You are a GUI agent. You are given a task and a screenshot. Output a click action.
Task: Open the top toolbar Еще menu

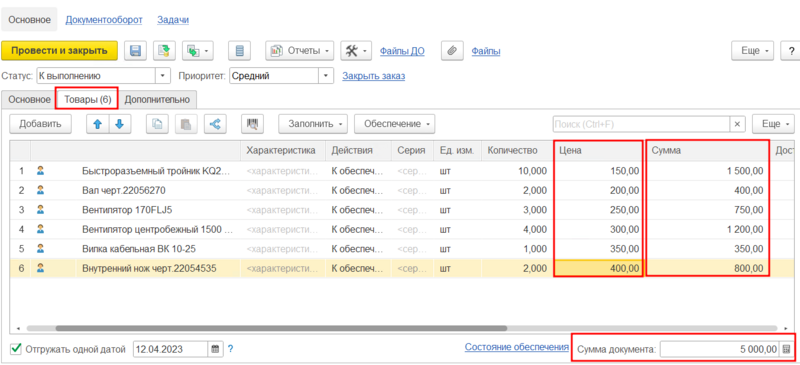coord(753,51)
